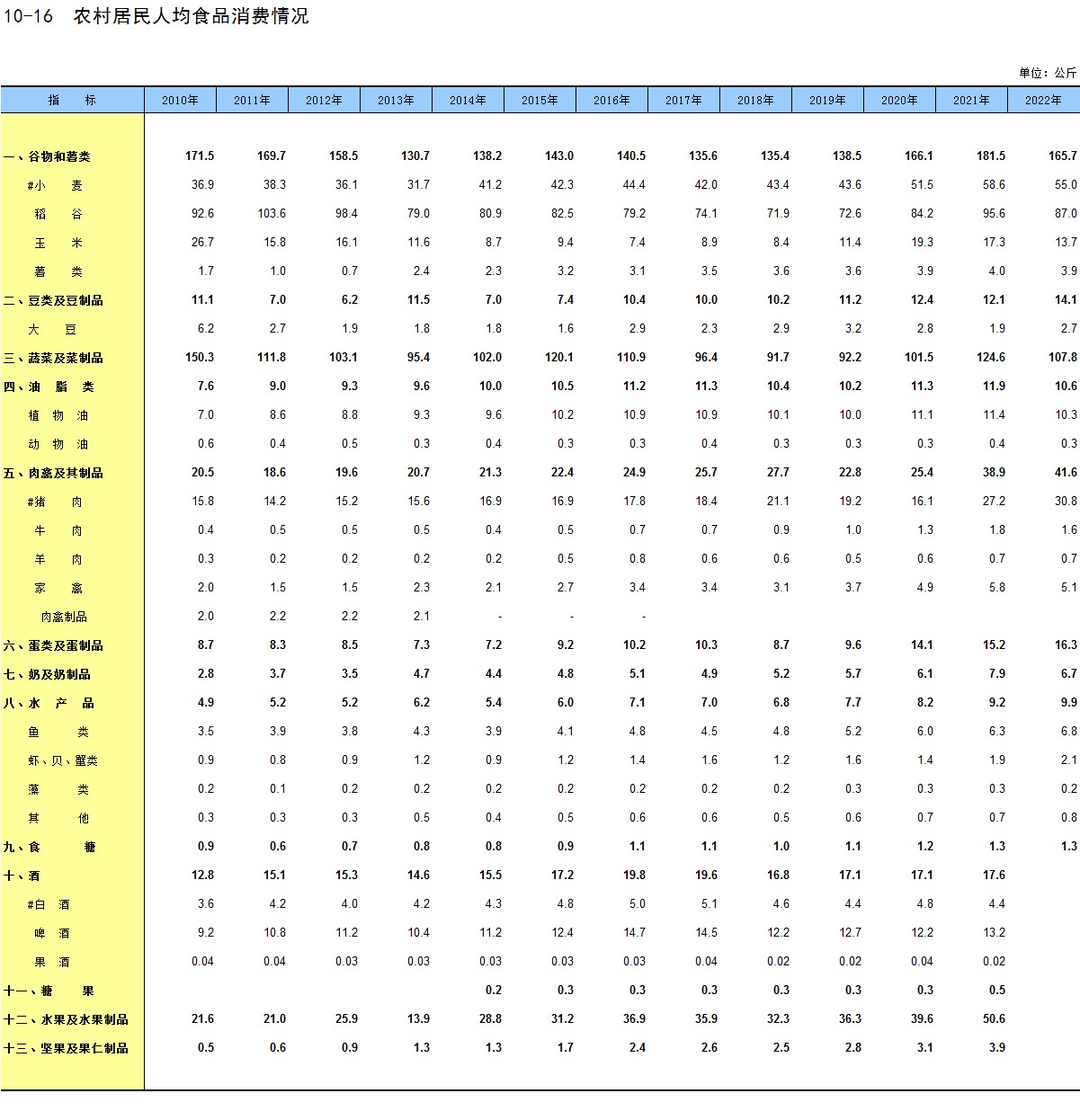Click the 30.8 pork value for 2022
The height and width of the screenshot is (1120, 1080).
1066,502
